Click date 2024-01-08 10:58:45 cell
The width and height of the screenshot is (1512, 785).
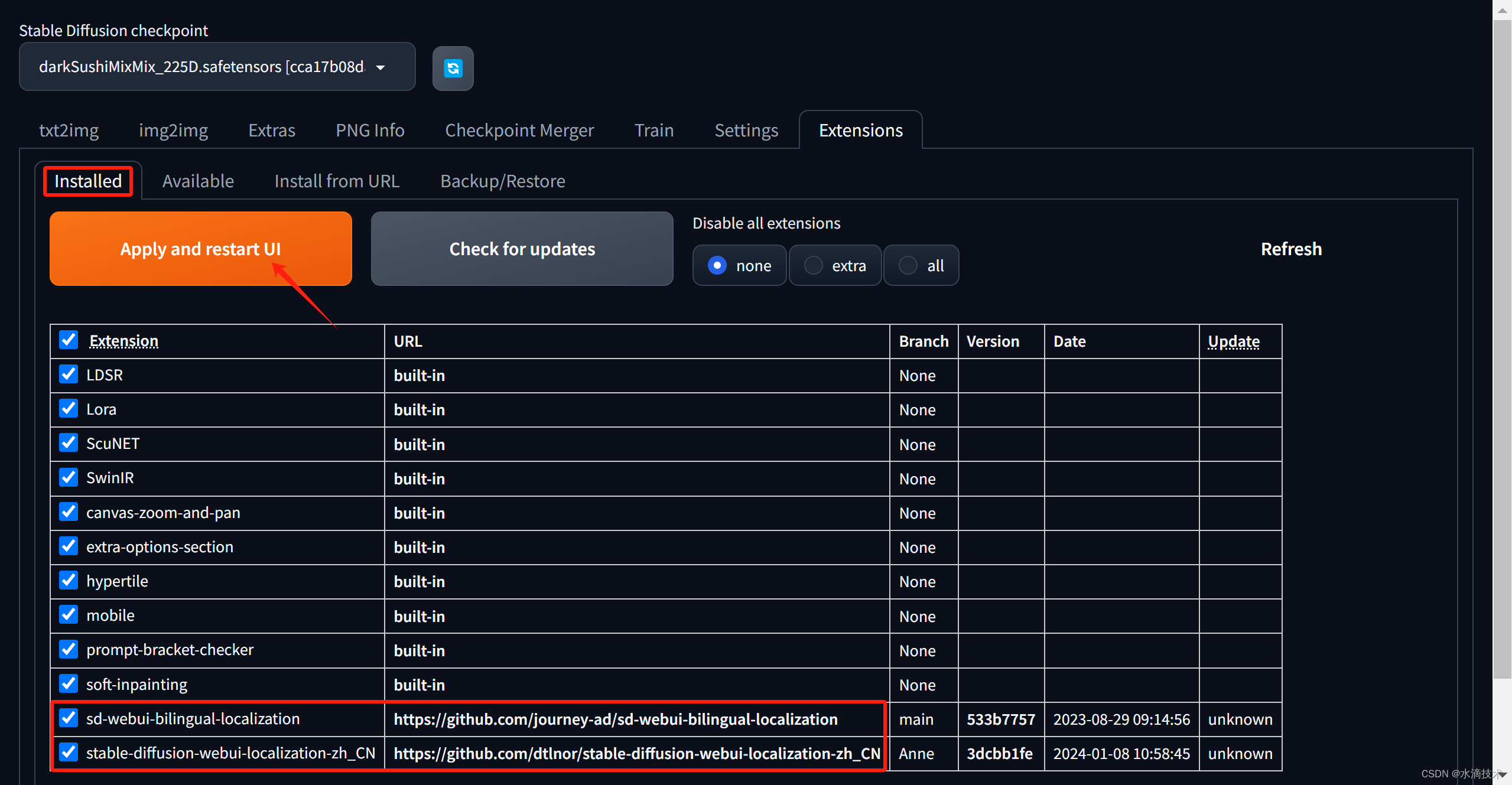click(x=1121, y=753)
